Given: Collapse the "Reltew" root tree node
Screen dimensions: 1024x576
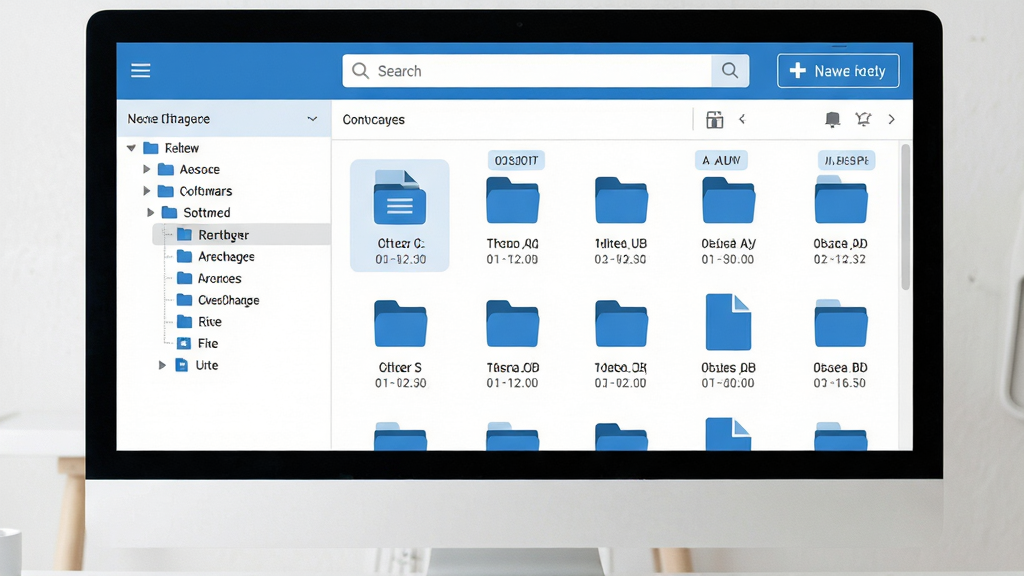Looking at the screenshot, I should click(x=131, y=148).
